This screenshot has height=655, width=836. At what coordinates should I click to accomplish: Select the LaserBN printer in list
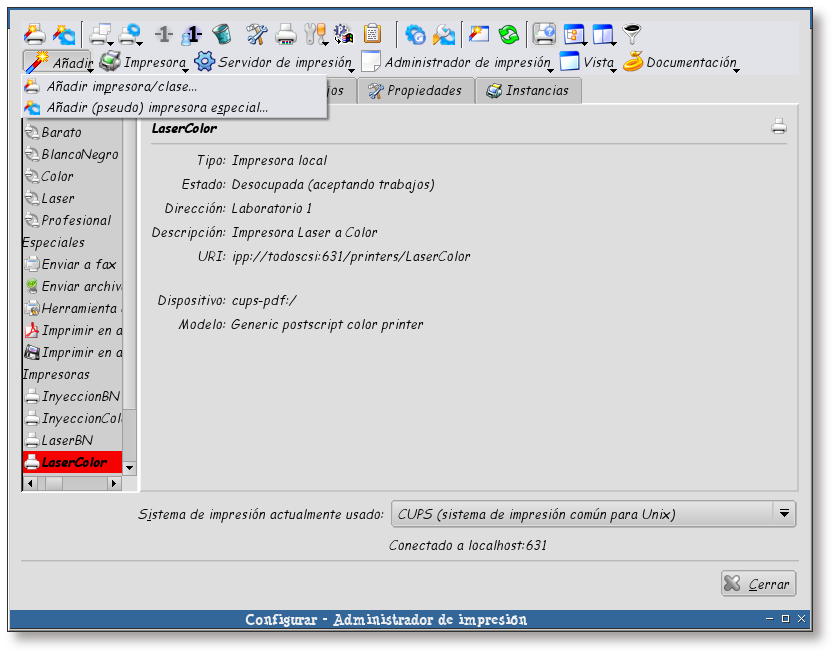coord(66,440)
